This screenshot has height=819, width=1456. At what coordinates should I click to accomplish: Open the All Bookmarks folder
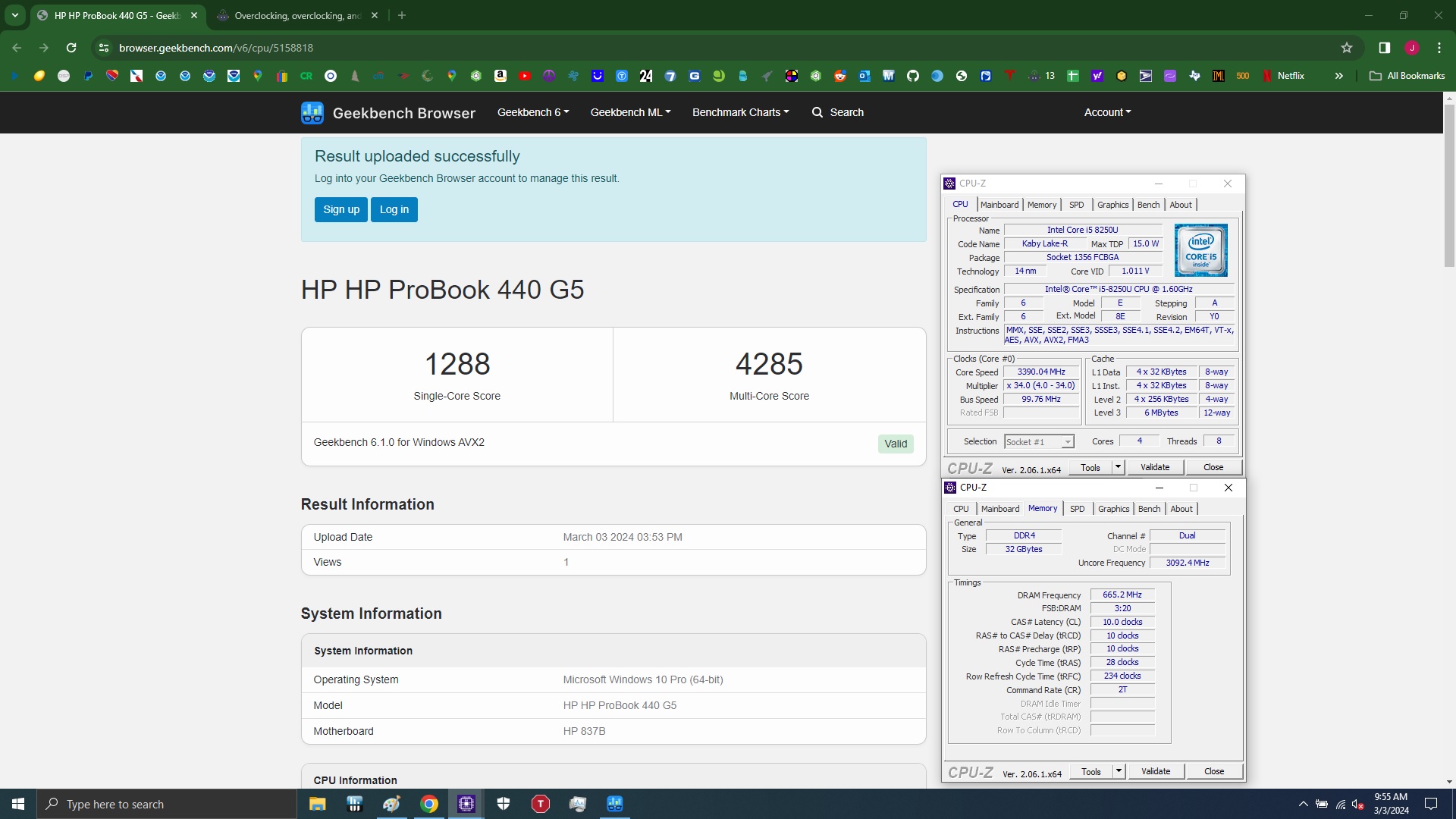click(1407, 76)
